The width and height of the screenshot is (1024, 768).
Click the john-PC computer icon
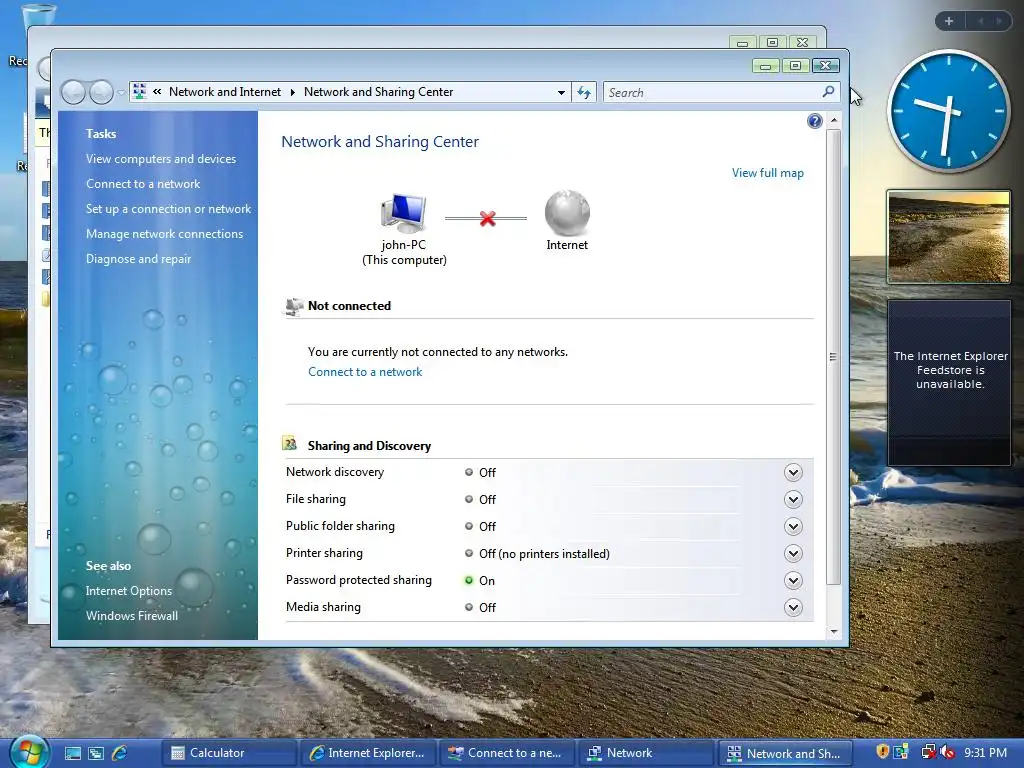point(403,213)
